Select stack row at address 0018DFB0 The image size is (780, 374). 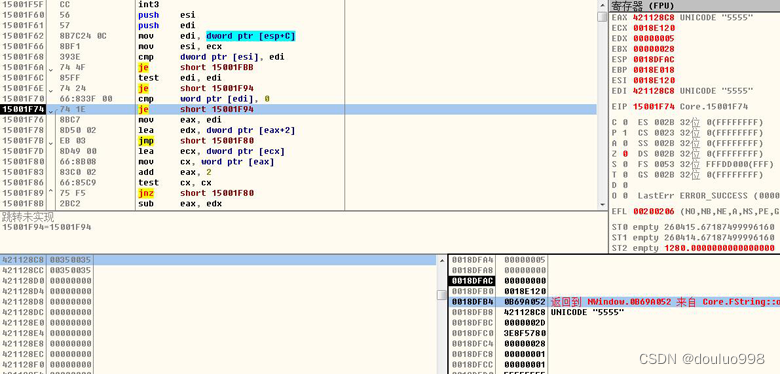[614, 291]
